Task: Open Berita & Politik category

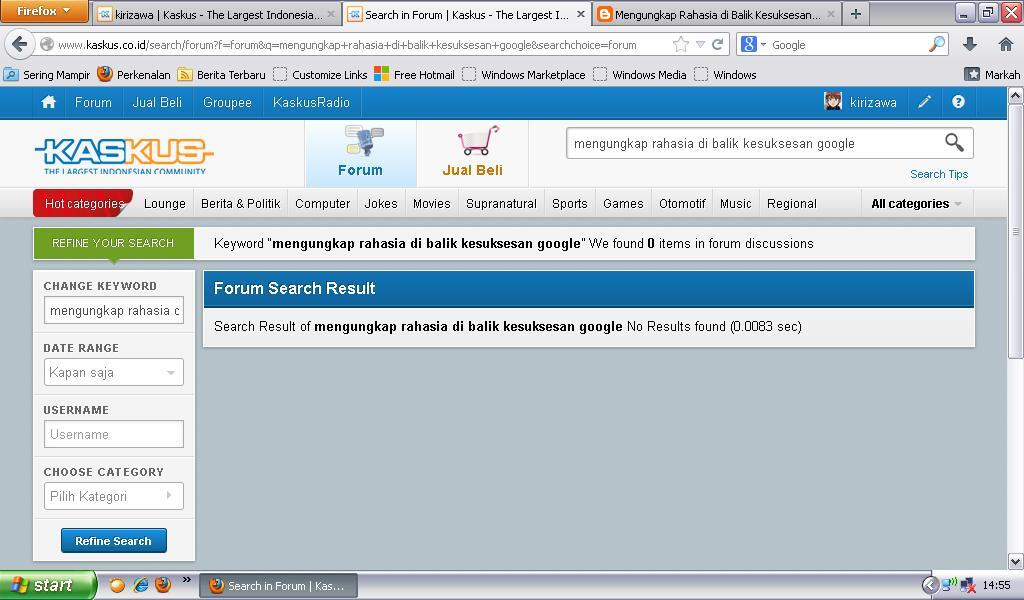Action: 240,204
